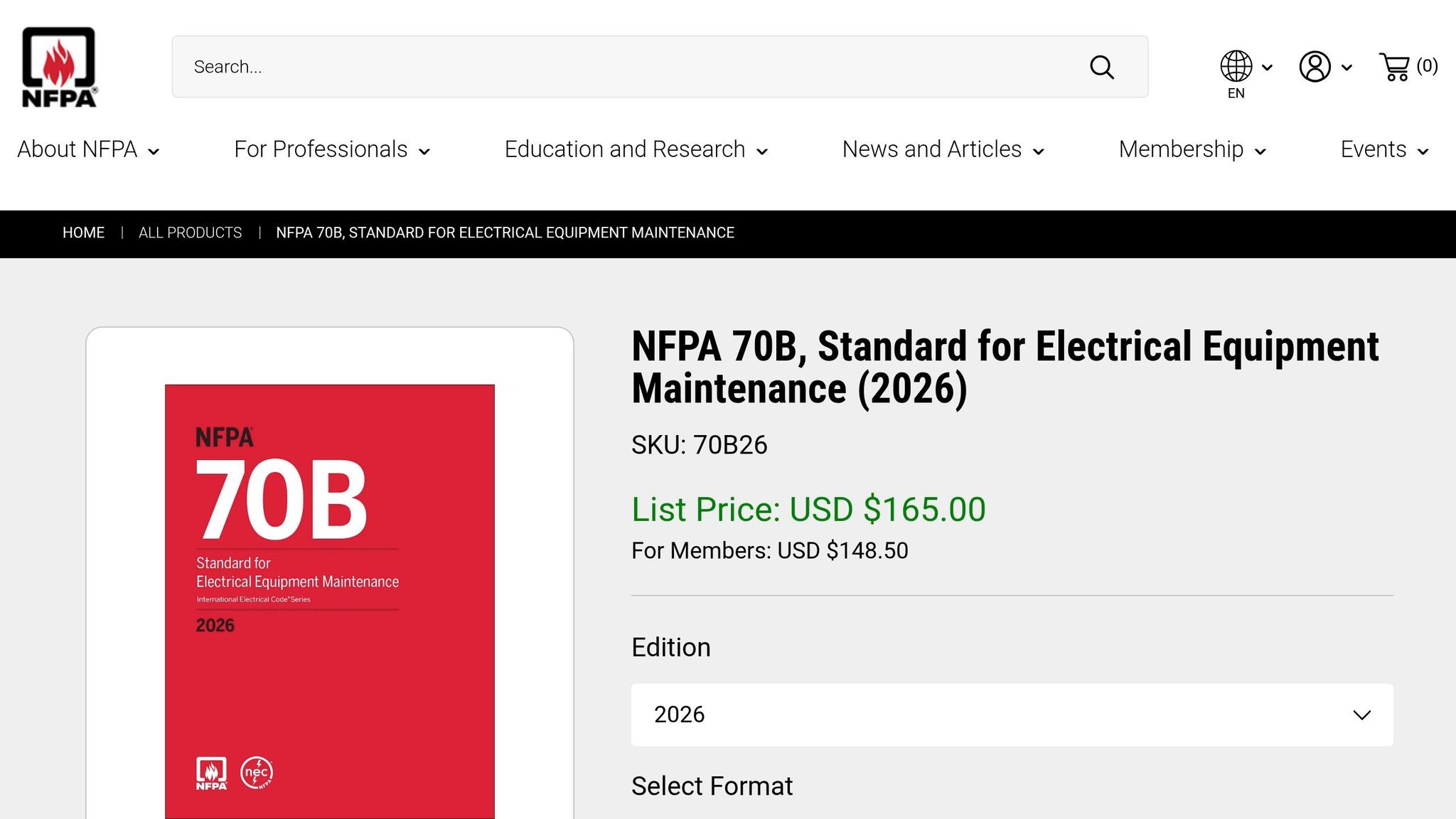Navigate to the HOME breadcrumb link
1456x819 pixels.
click(83, 232)
